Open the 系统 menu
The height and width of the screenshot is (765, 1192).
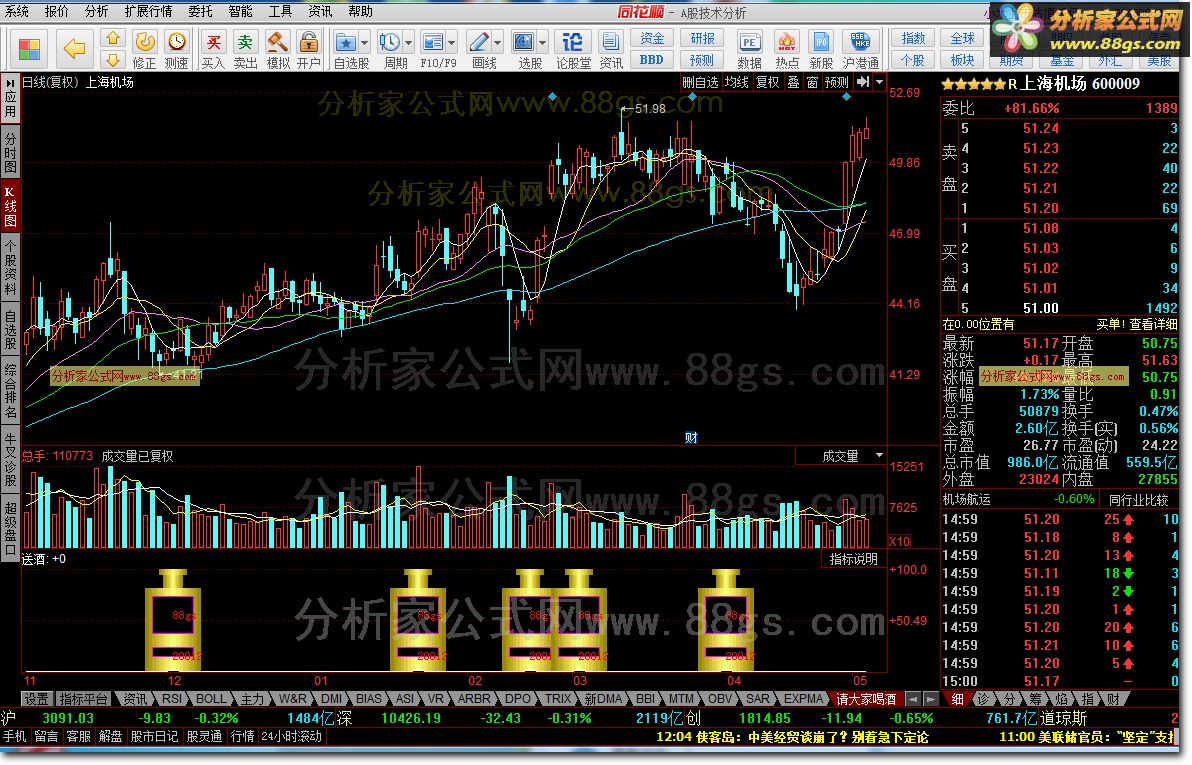pos(17,11)
